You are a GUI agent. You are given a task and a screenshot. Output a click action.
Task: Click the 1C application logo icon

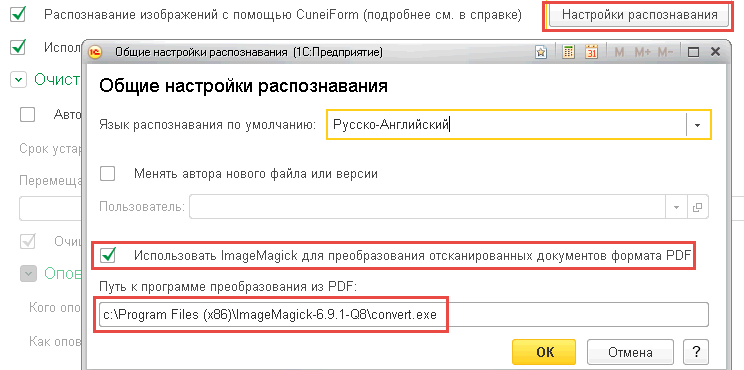coord(94,52)
